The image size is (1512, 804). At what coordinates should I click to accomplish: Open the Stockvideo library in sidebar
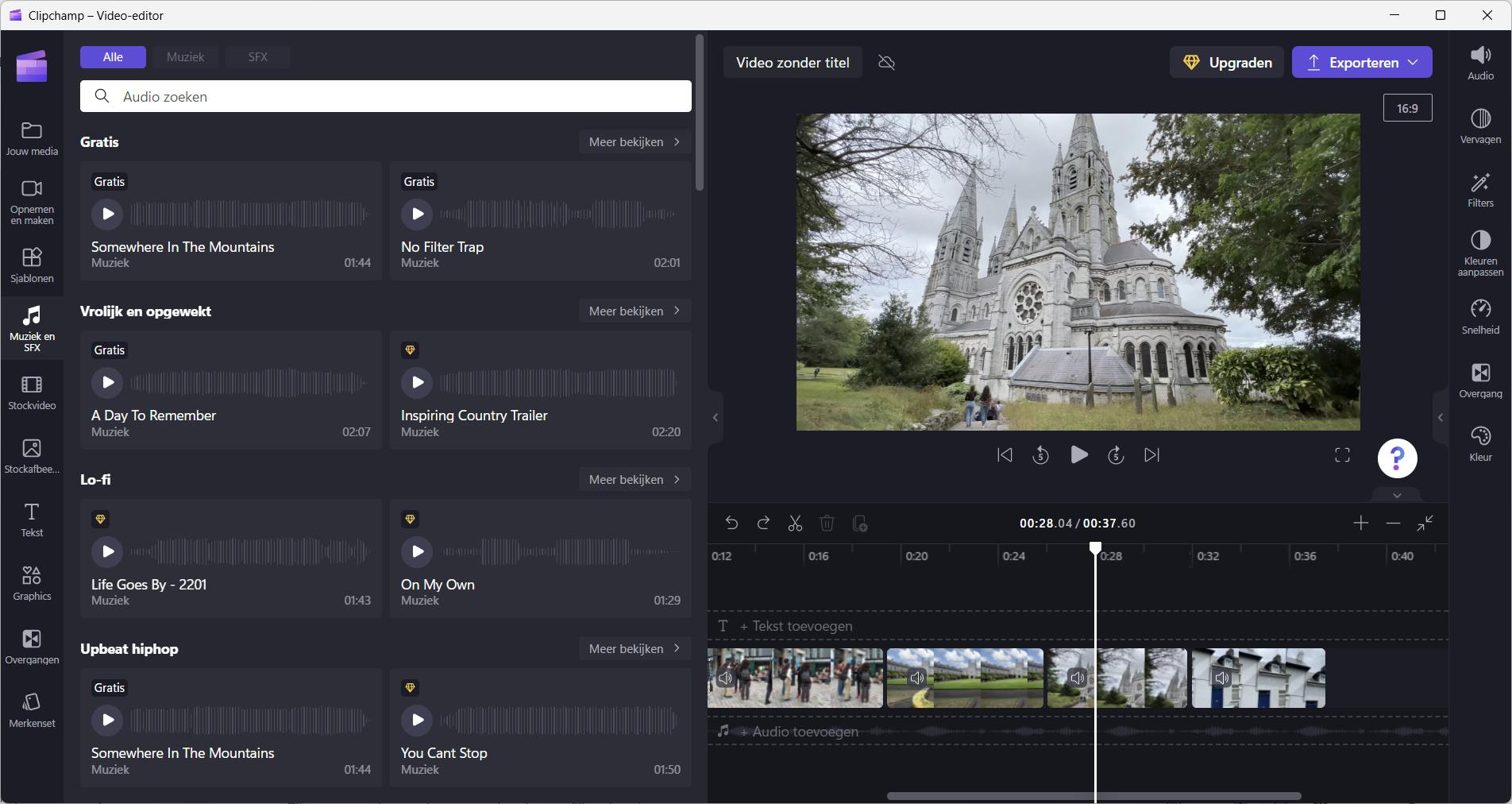[x=32, y=392]
